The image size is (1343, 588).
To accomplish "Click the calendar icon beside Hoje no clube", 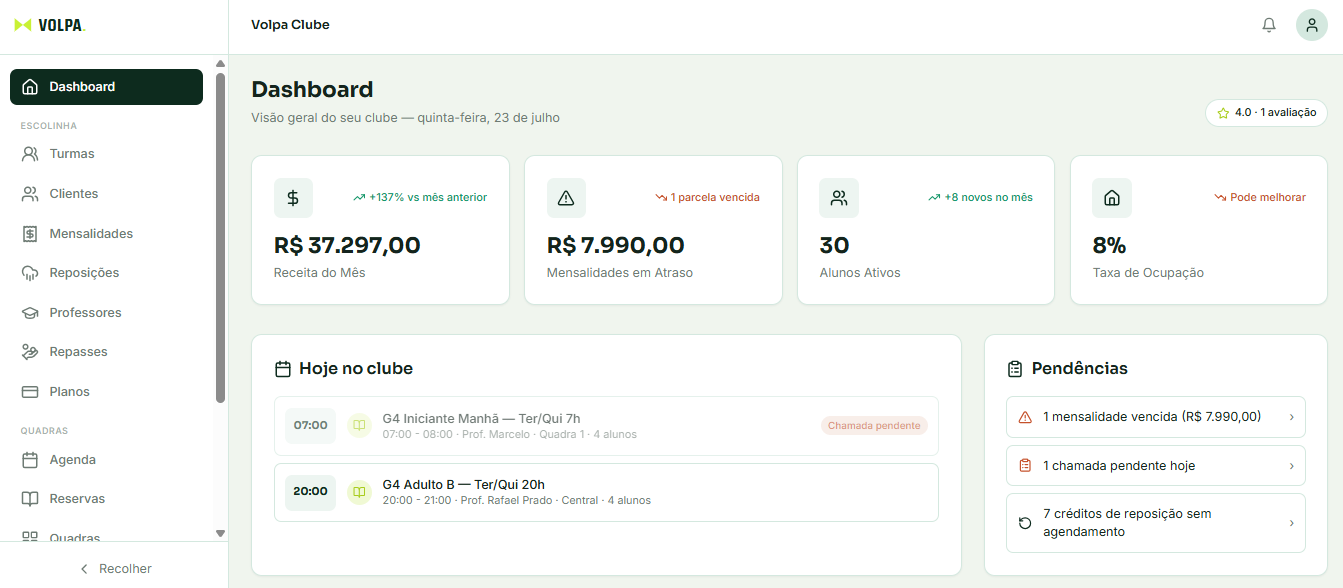I will tap(283, 369).
